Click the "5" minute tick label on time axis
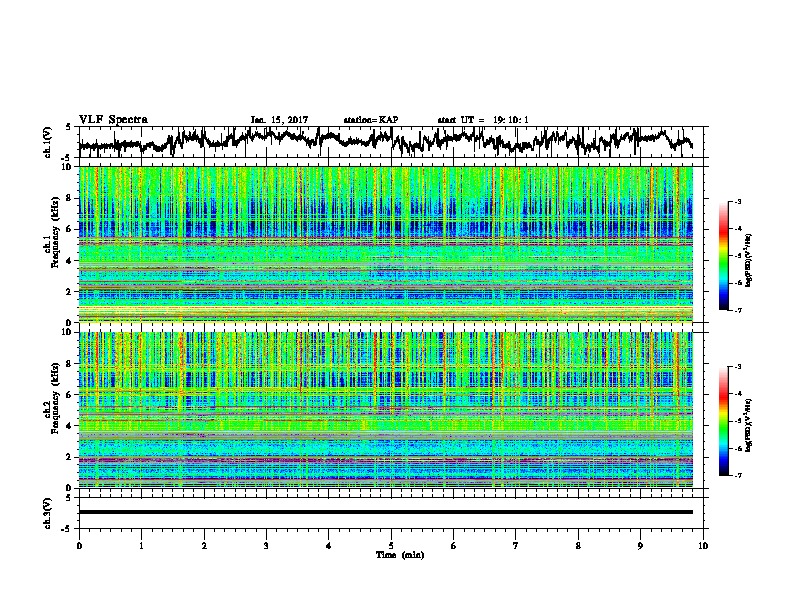This screenshot has height=612, width=792. pos(391,546)
